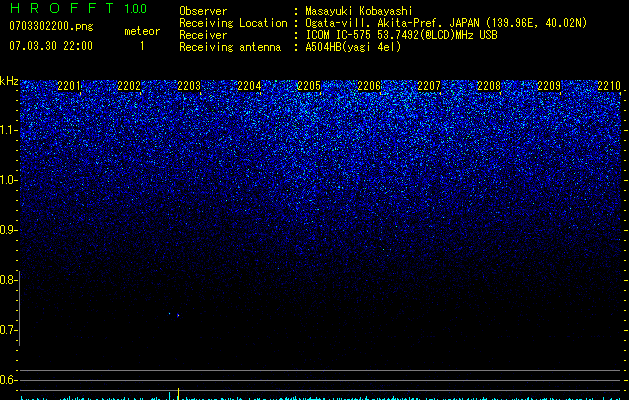Click the 2207 time marker
The width and height of the screenshot is (629, 400).
pos(429,86)
